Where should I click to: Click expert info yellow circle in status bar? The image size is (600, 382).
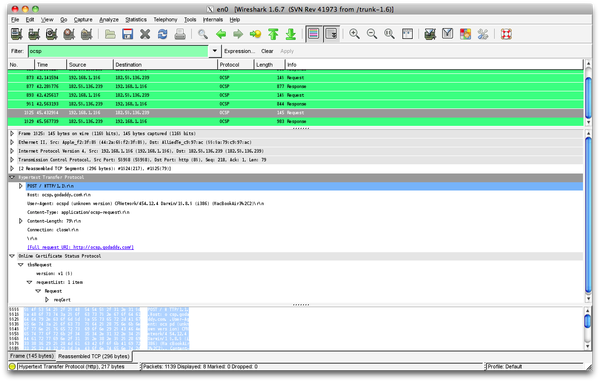[x=12, y=367]
